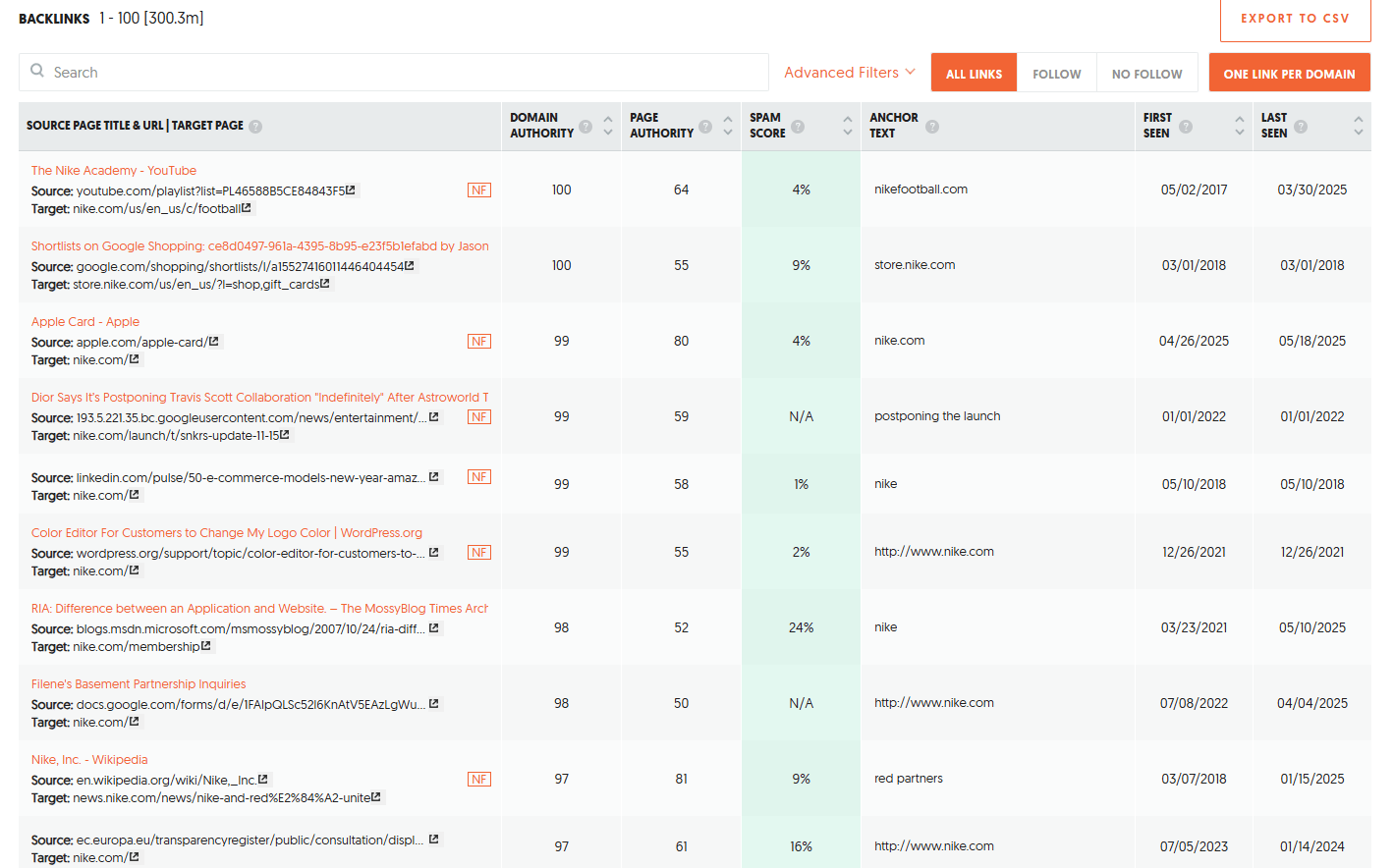
Task: Click NF badge on wordpress.org row
Action: [479, 553]
